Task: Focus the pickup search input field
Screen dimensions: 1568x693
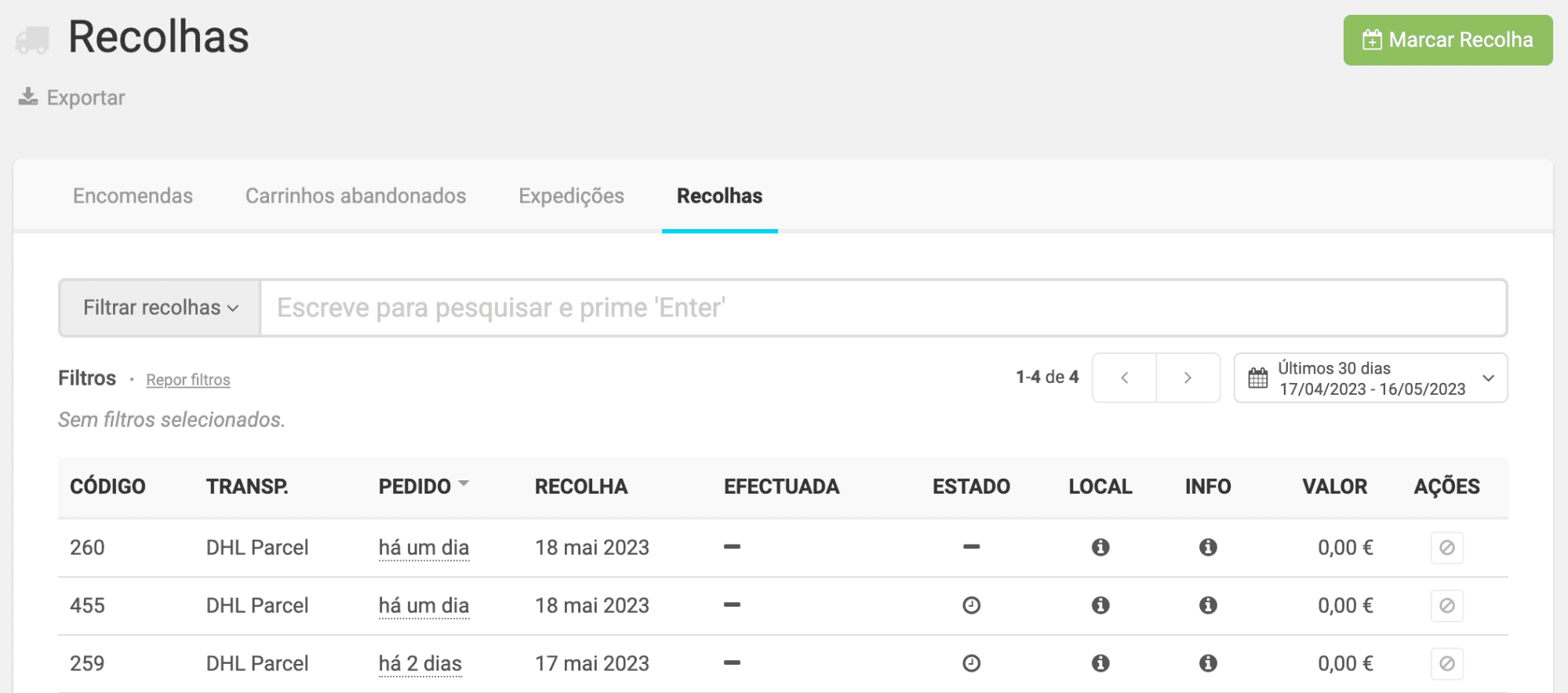Action: click(x=882, y=308)
